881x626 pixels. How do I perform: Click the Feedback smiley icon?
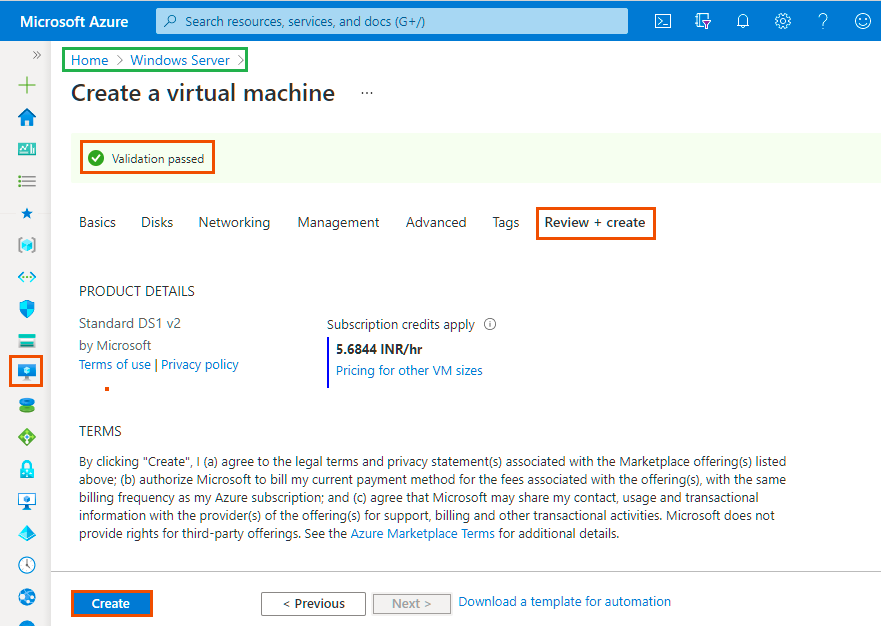862,21
